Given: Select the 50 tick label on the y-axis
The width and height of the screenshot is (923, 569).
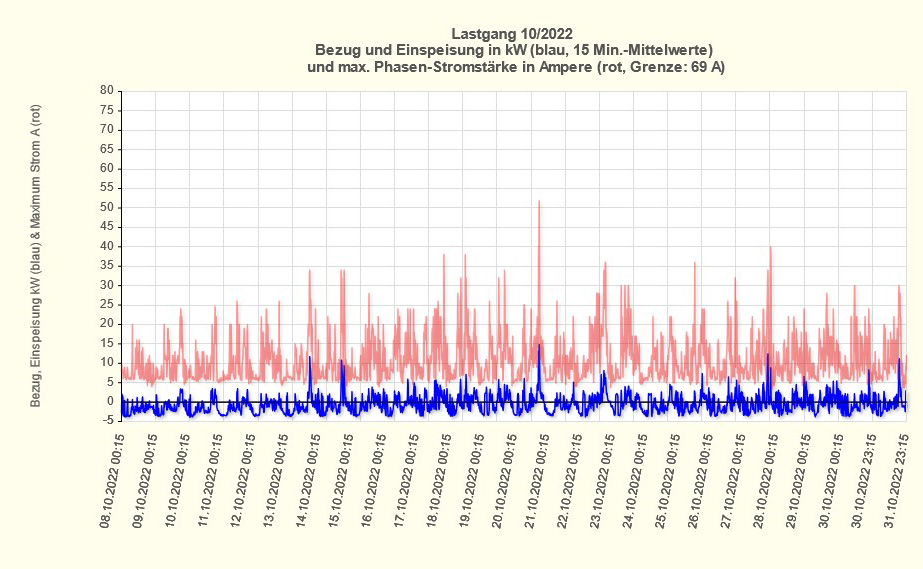Looking at the screenshot, I should pyautogui.click(x=105, y=207).
